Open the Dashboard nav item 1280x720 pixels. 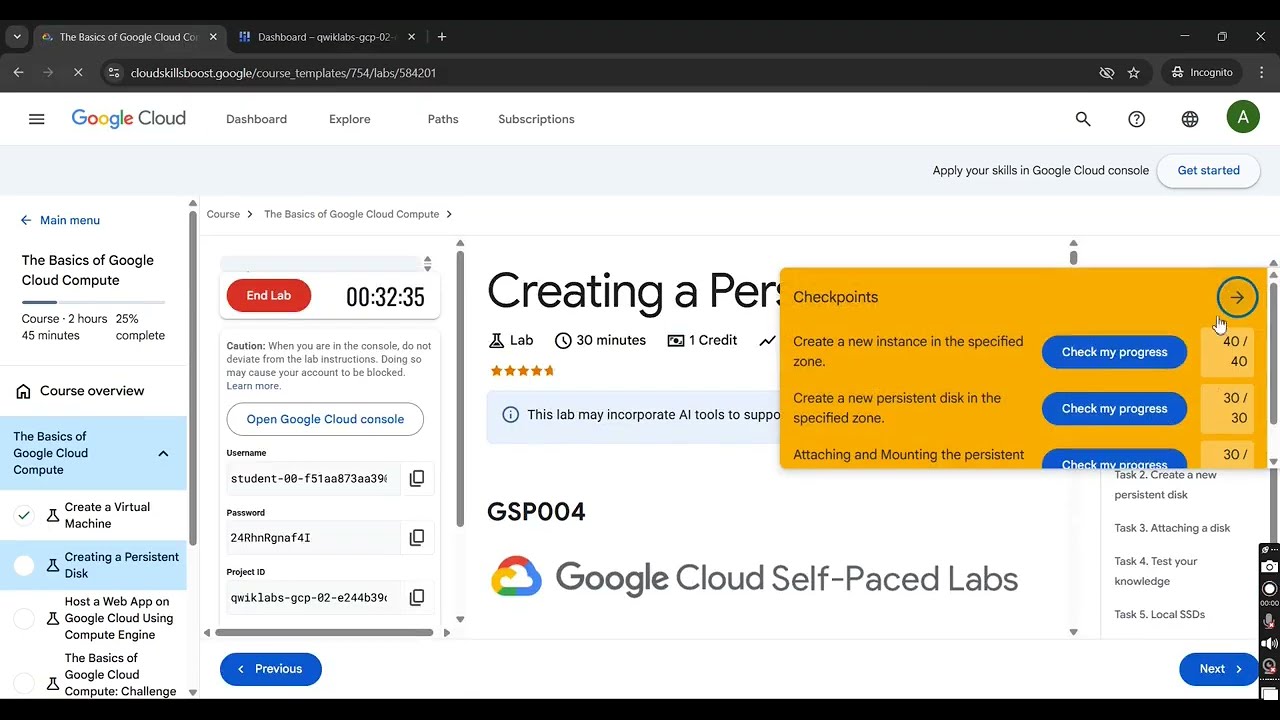pos(256,119)
